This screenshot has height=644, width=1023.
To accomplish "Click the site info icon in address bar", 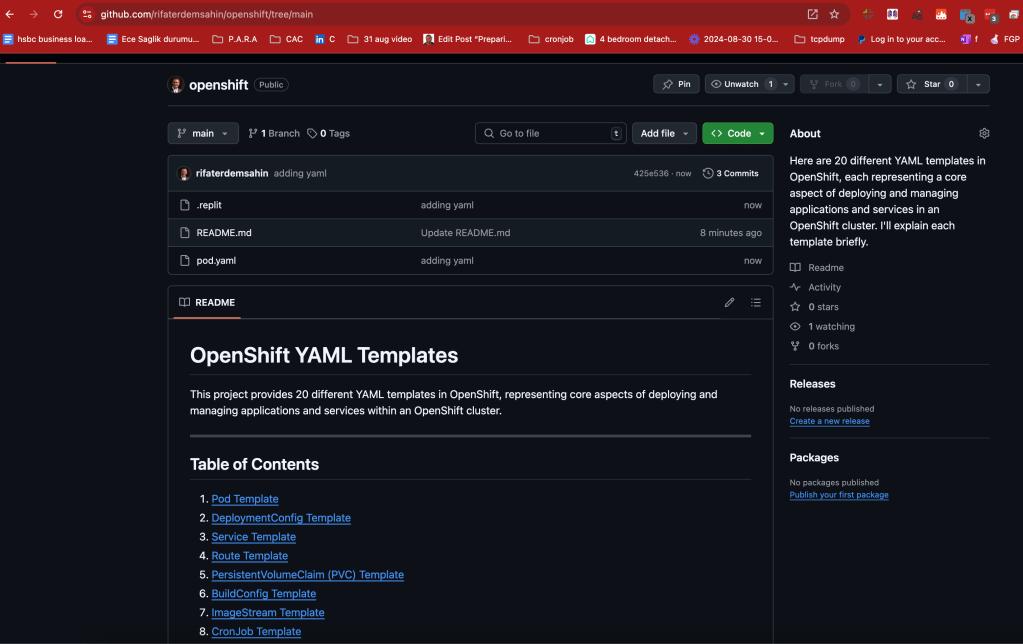I will (x=87, y=14).
